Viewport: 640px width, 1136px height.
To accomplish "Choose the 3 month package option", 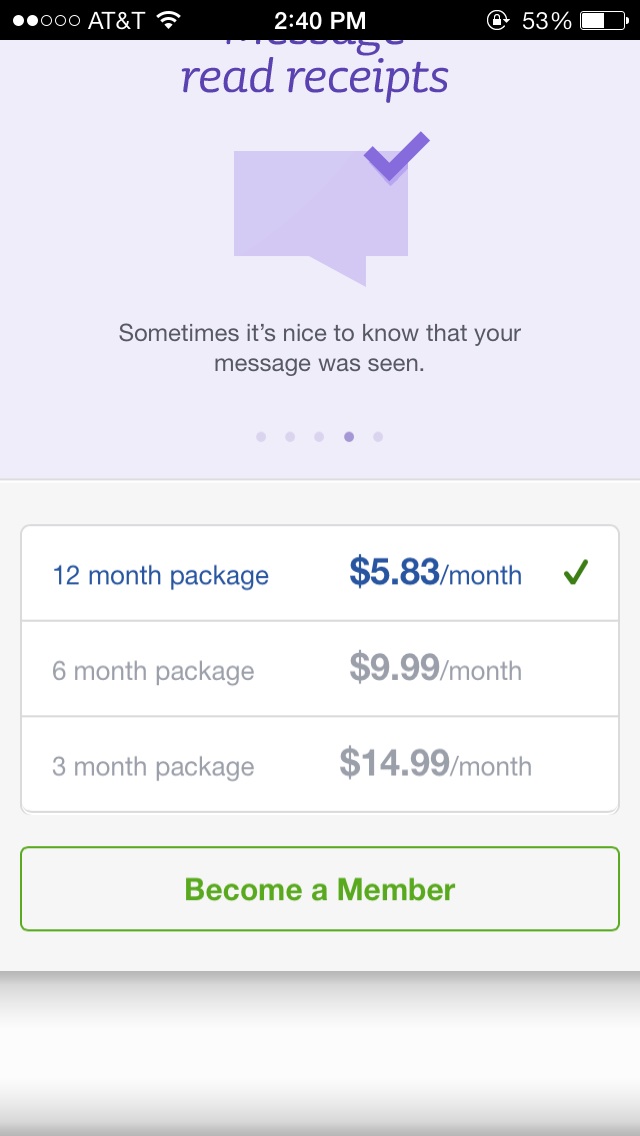I will click(x=153, y=767).
